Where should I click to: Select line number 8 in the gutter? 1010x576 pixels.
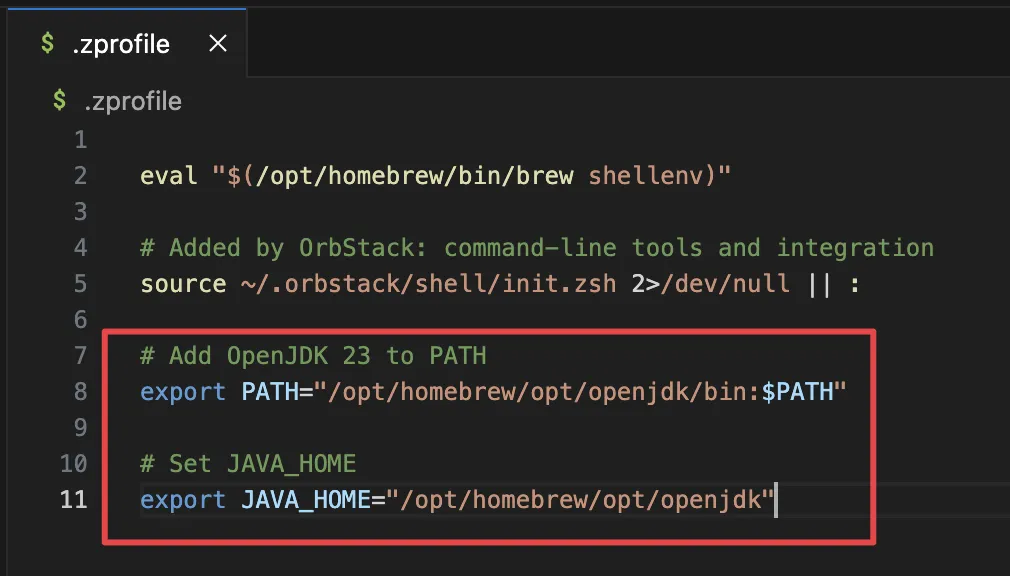[80, 391]
